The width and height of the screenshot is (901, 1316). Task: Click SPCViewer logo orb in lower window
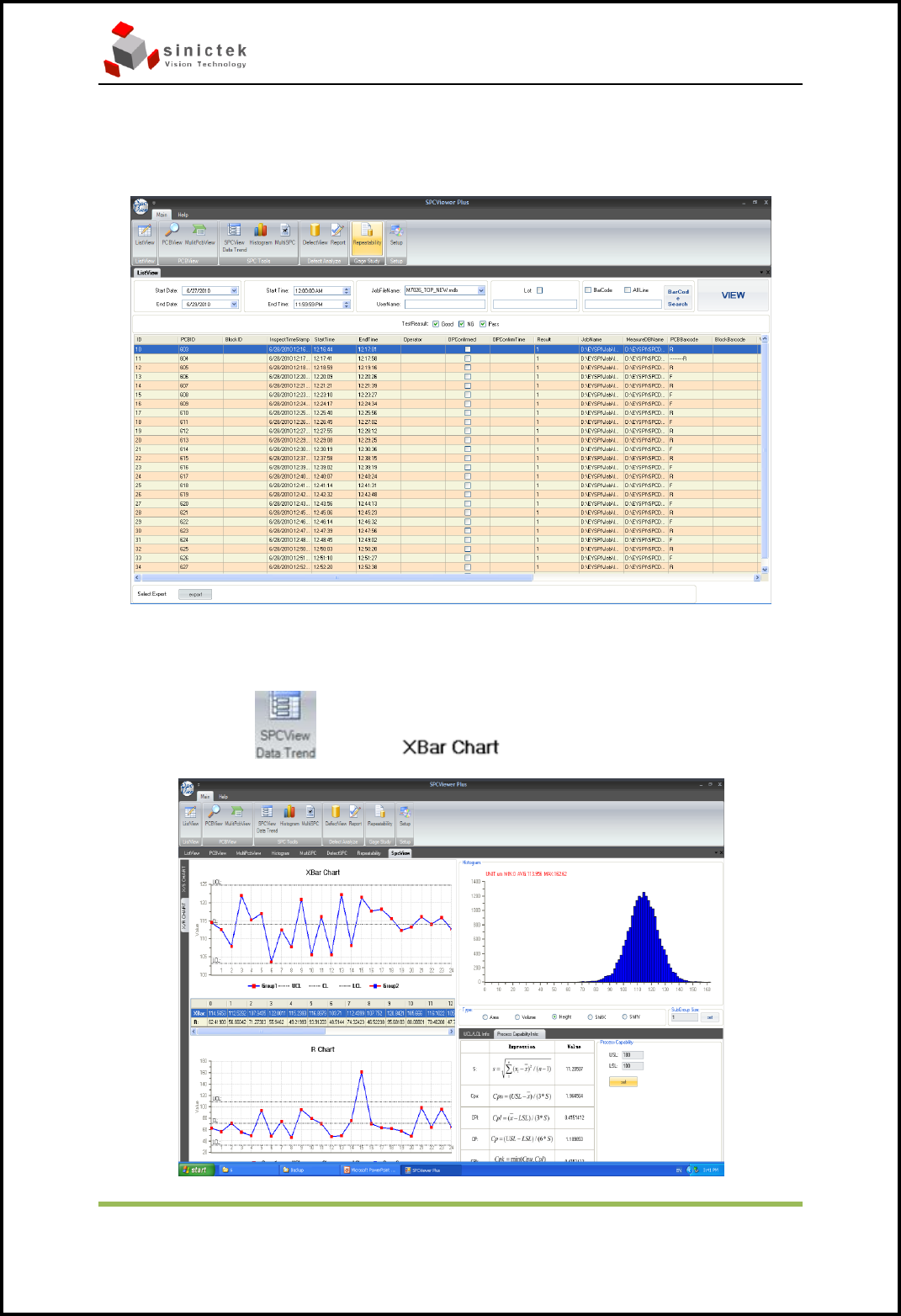[187, 788]
